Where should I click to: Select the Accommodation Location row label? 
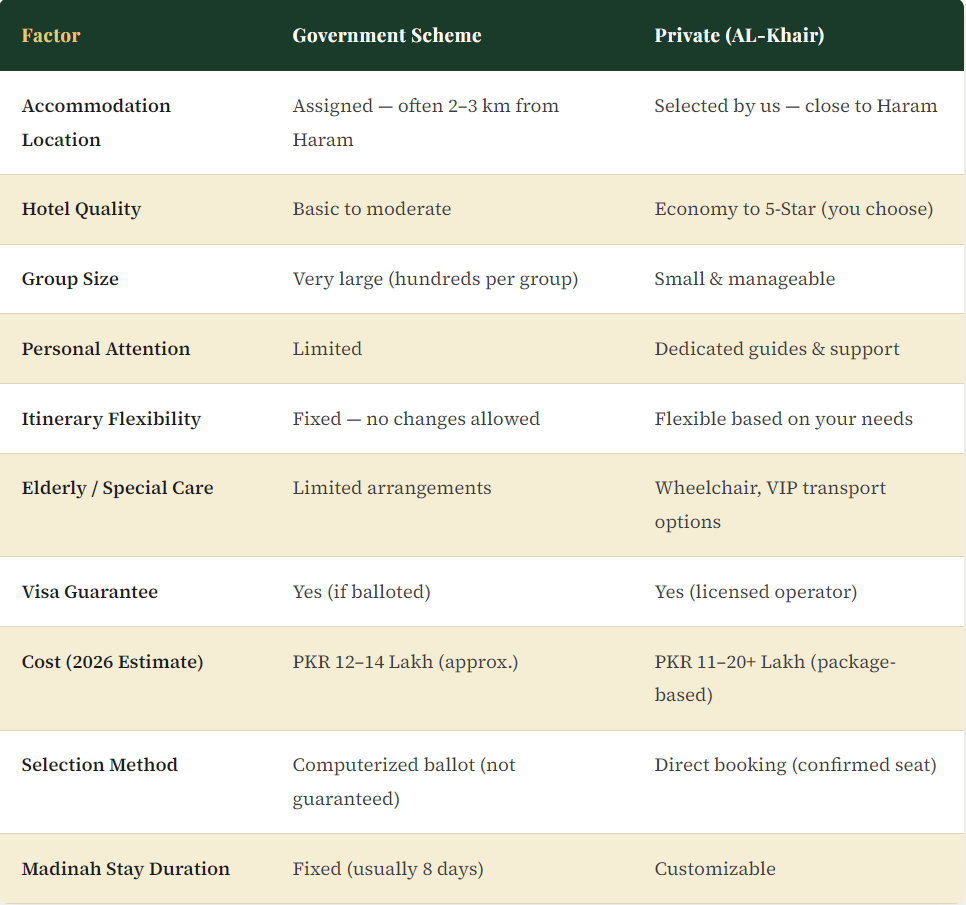96,122
